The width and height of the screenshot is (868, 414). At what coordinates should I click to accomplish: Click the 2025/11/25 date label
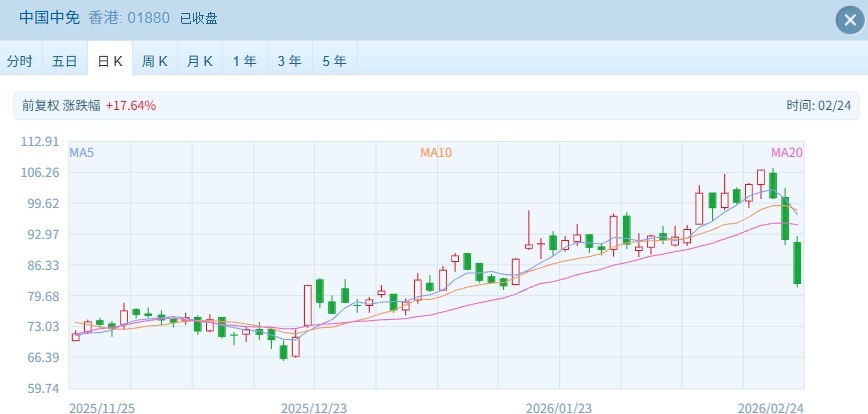(x=102, y=408)
